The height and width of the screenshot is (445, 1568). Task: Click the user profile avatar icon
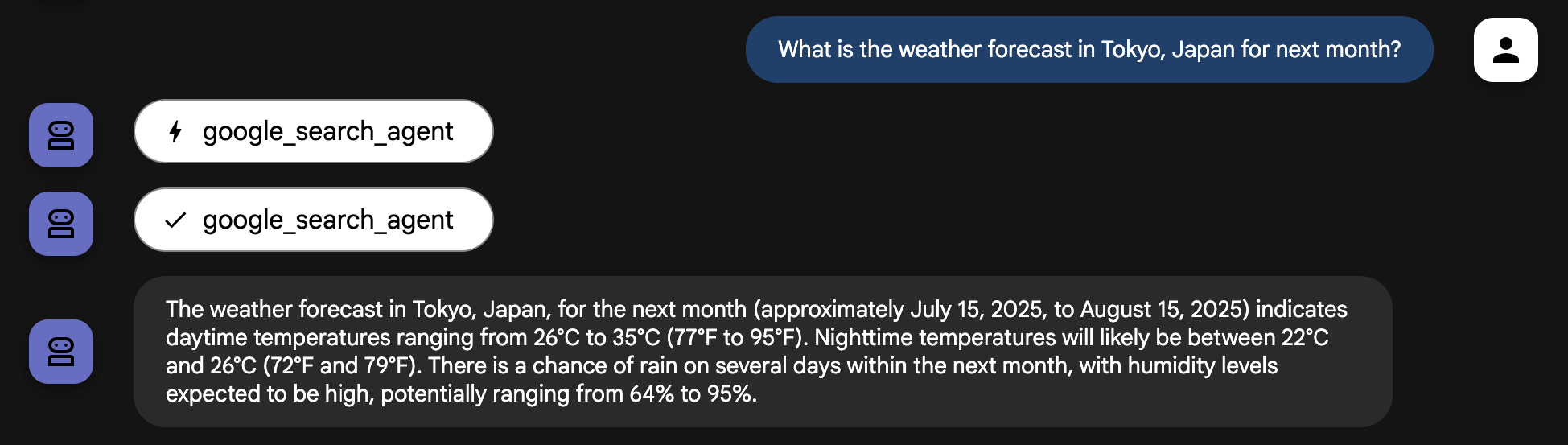[x=1505, y=50]
